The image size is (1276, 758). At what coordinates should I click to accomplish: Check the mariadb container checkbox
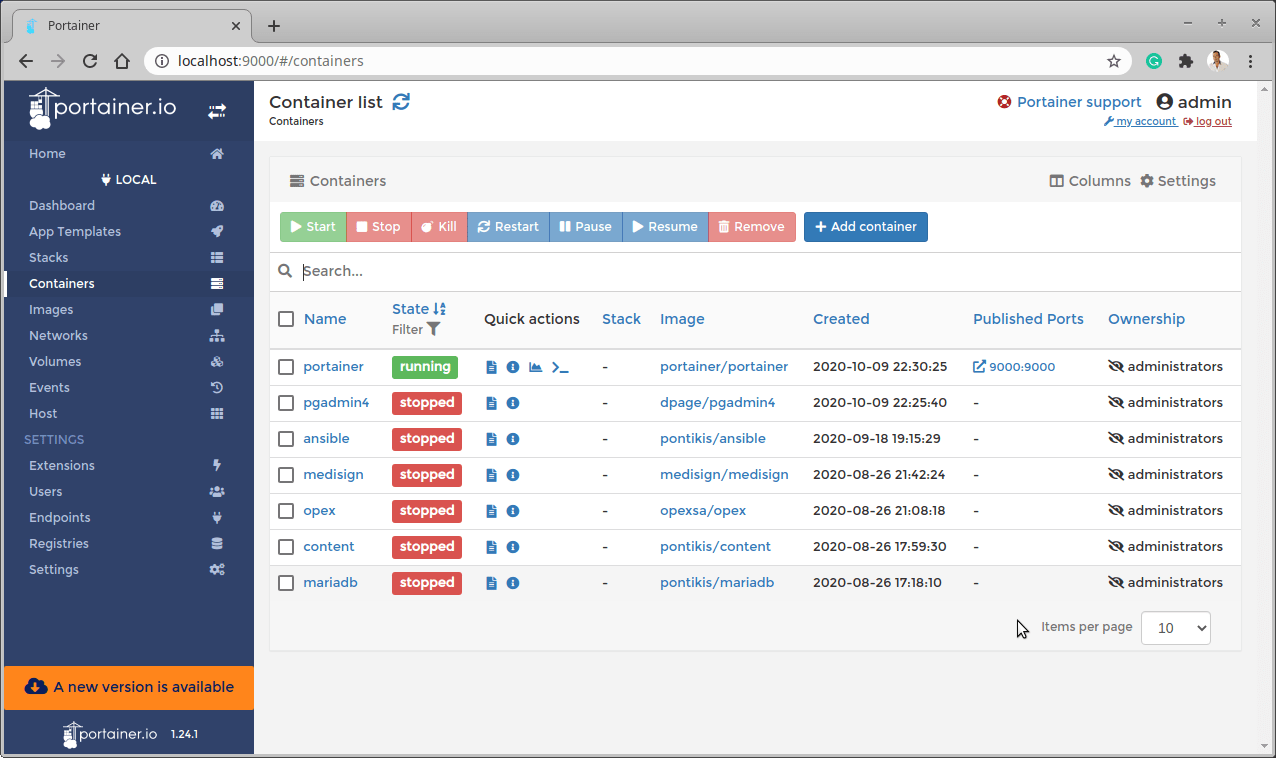(x=286, y=583)
